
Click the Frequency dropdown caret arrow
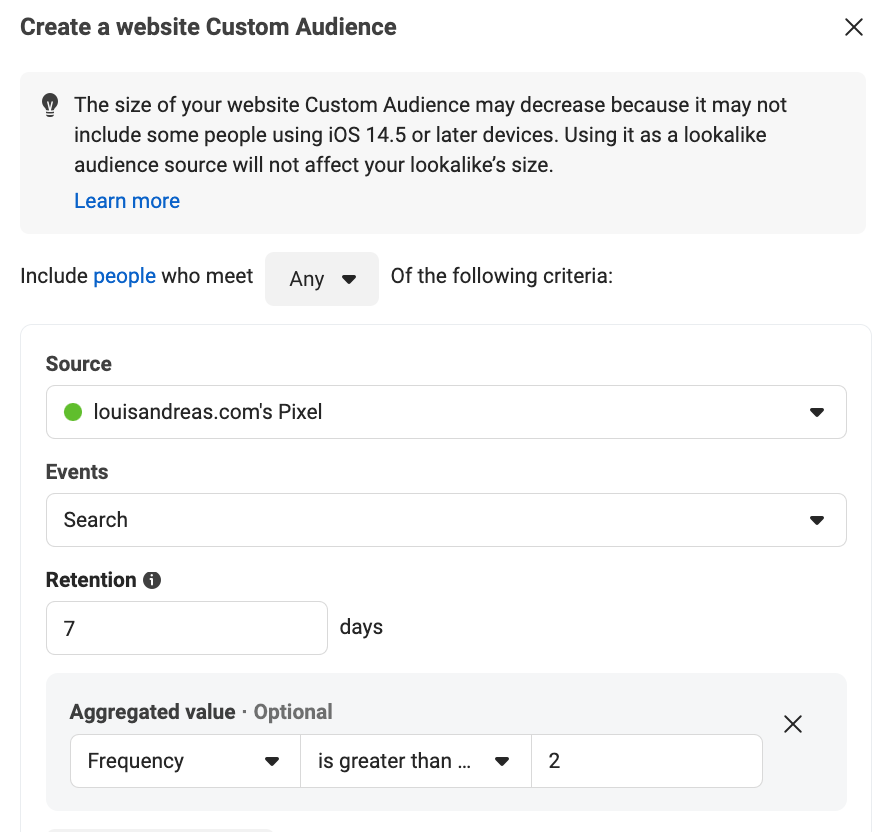[272, 761]
